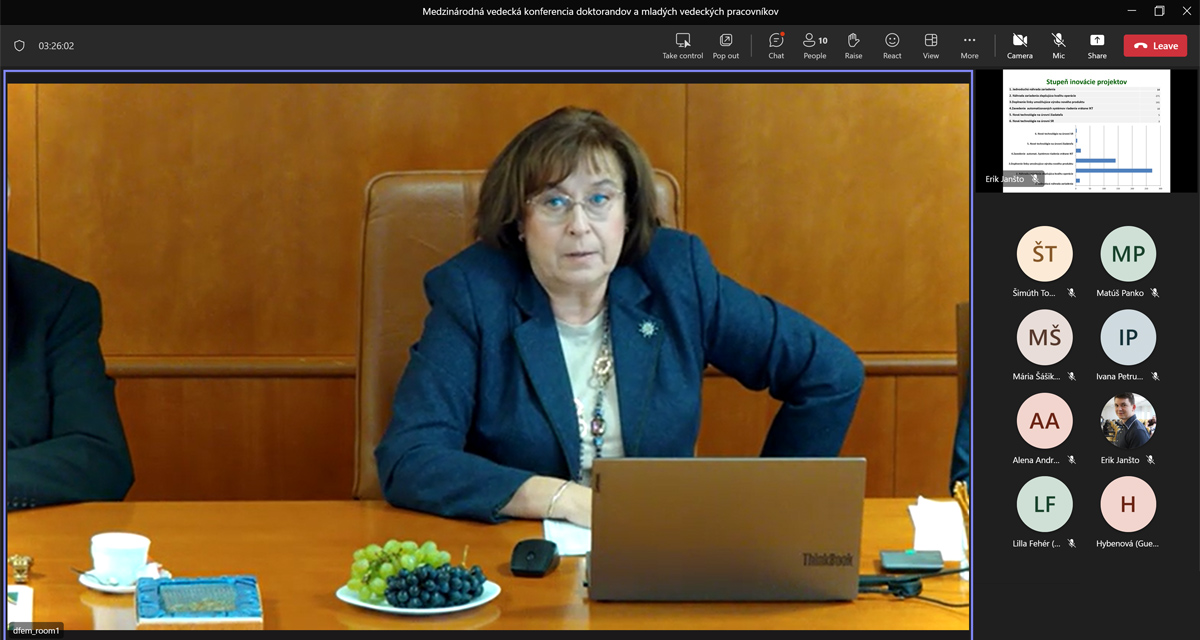Select Lilla Fehér participant avatar LF

1044,505
